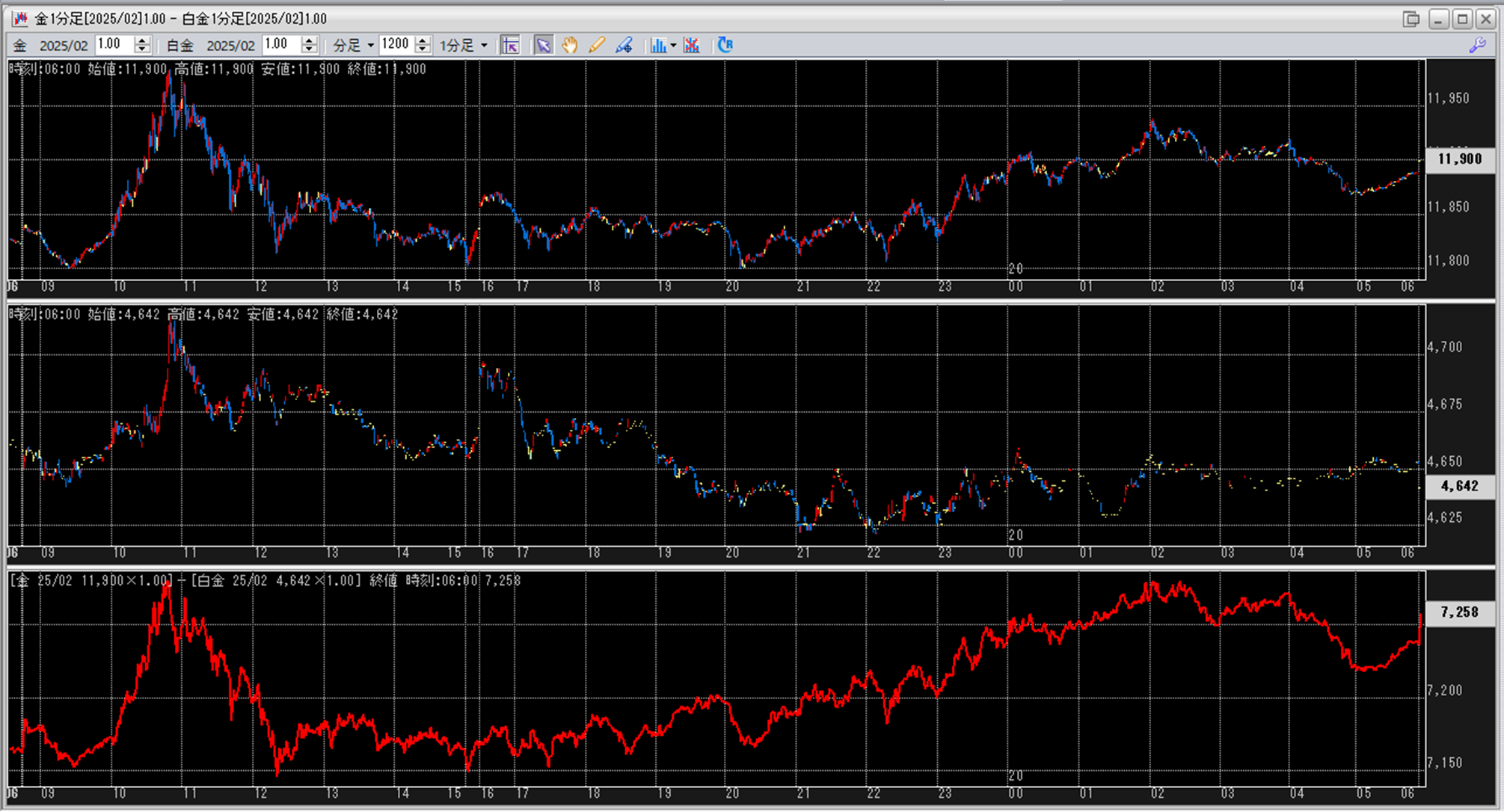The height and width of the screenshot is (812, 1504).
Task: Expand the bar chart indicator dropdown arrow
Action: 673,46
